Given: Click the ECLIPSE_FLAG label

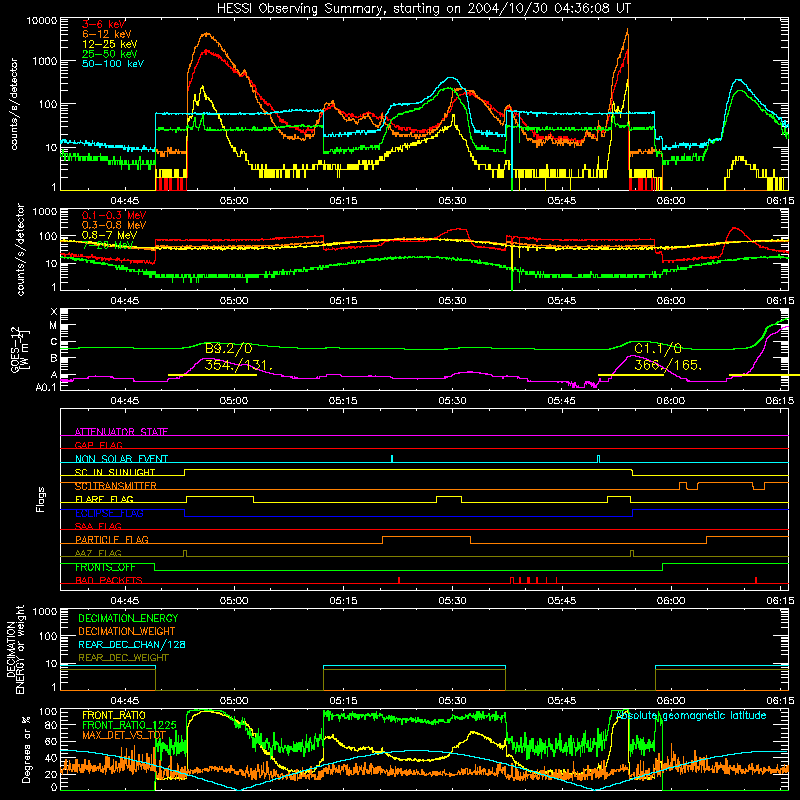Looking at the screenshot, I should (109, 513).
